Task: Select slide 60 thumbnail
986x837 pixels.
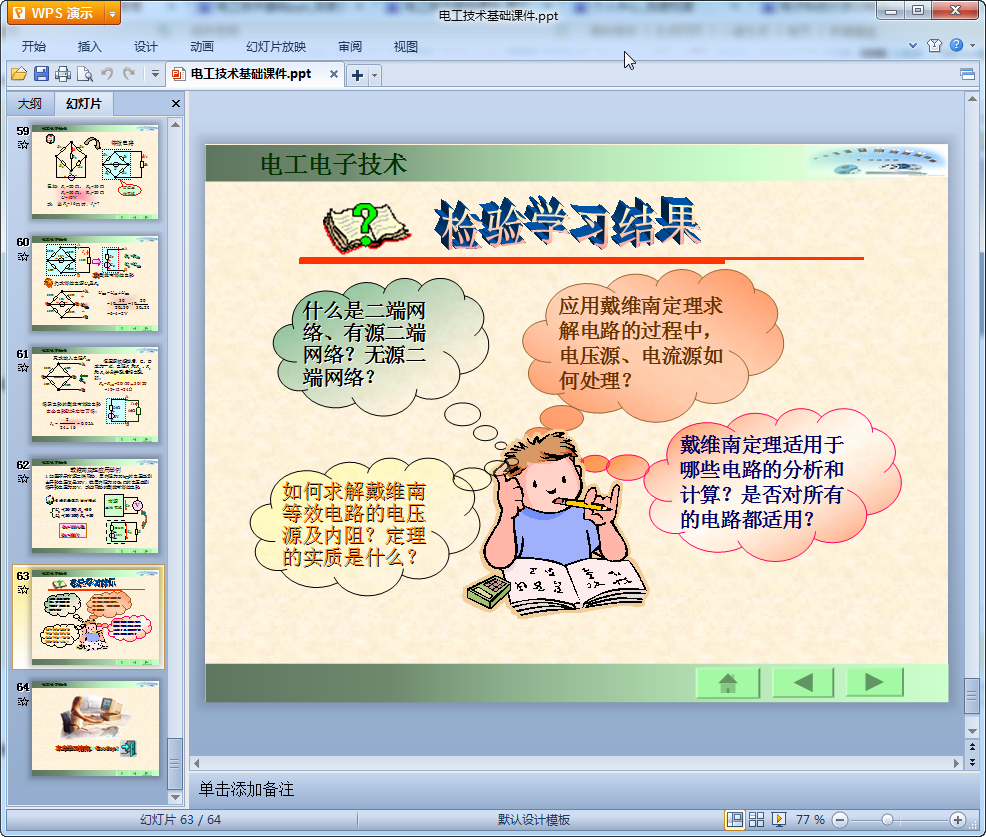Action: coord(95,283)
